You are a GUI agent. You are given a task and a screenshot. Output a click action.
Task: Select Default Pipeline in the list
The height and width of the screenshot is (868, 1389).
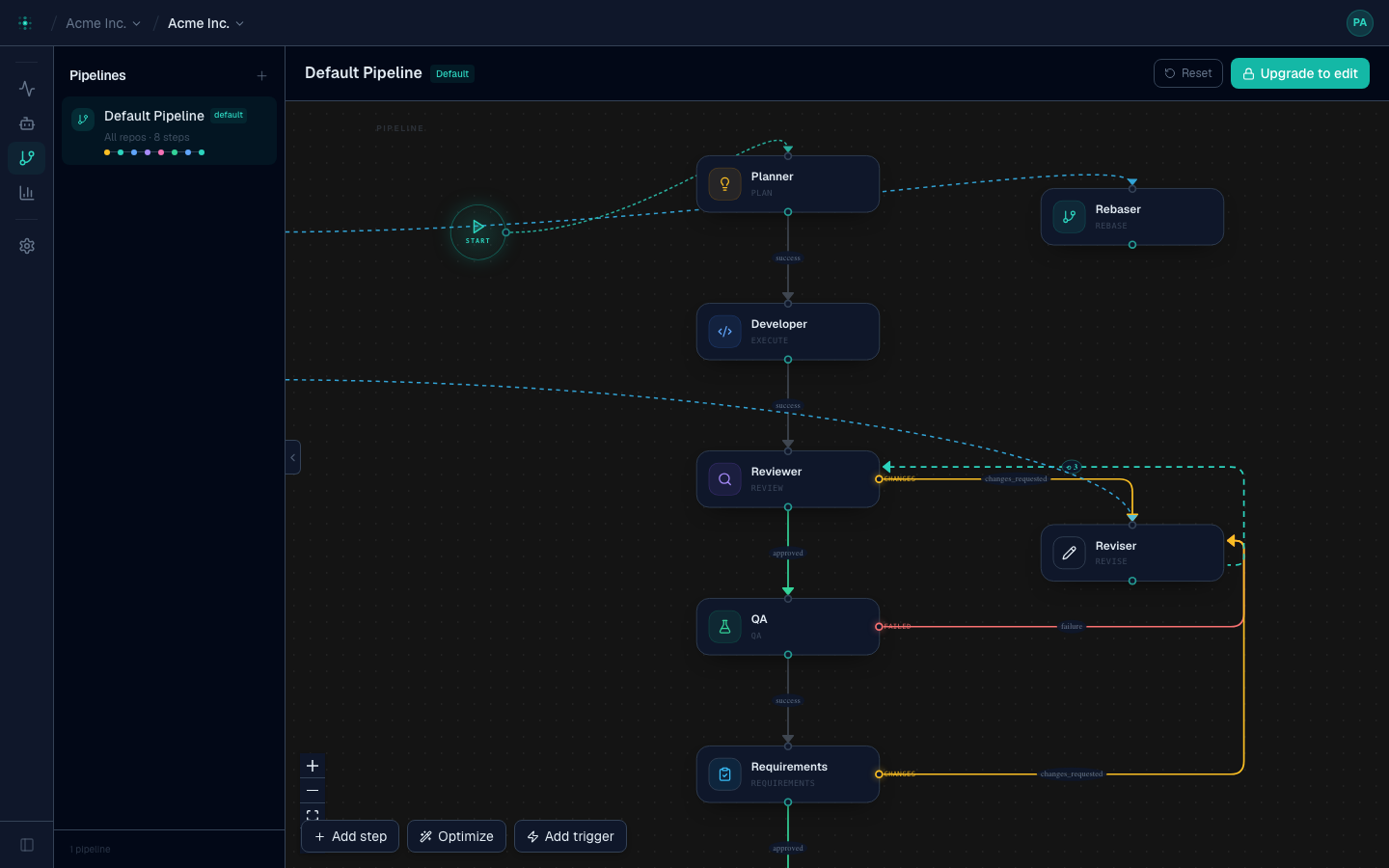tap(169, 130)
